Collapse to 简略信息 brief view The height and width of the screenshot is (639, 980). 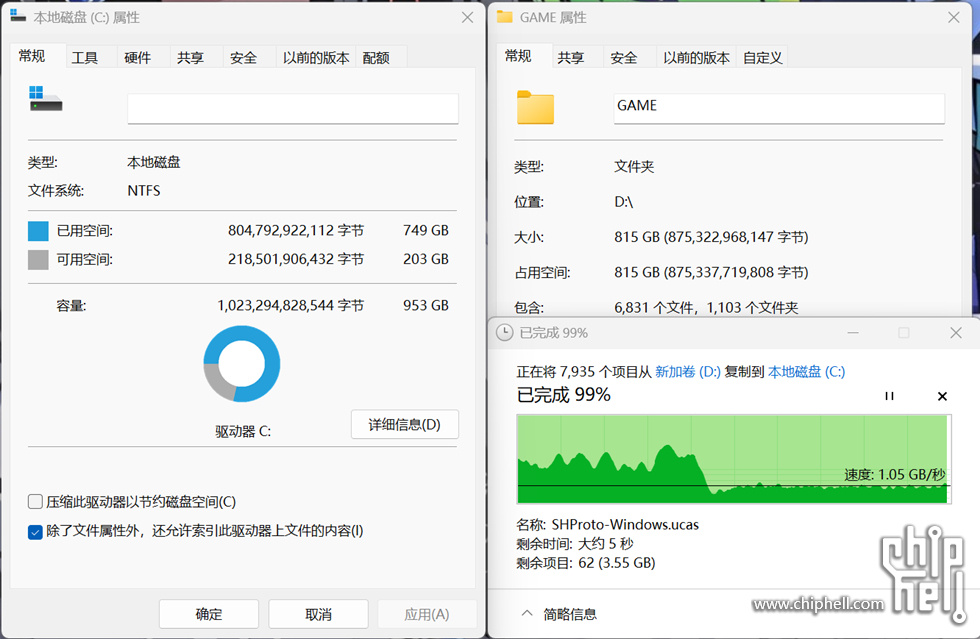[559, 614]
